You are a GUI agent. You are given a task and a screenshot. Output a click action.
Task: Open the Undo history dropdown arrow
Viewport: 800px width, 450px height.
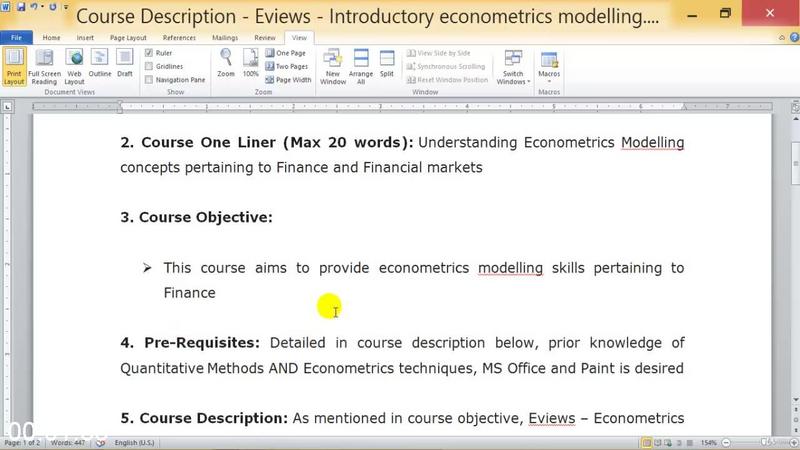coord(42,7)
